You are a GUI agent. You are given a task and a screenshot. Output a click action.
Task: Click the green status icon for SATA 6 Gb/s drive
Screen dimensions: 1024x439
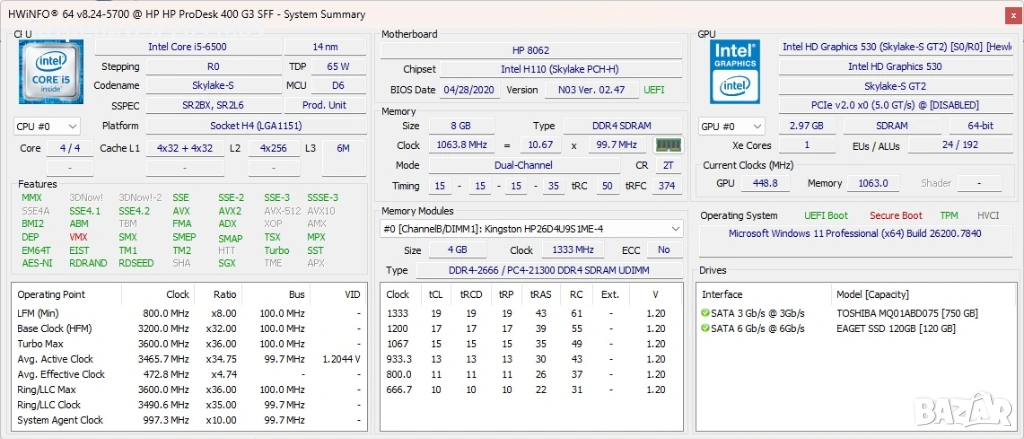(x=706, y=328)
